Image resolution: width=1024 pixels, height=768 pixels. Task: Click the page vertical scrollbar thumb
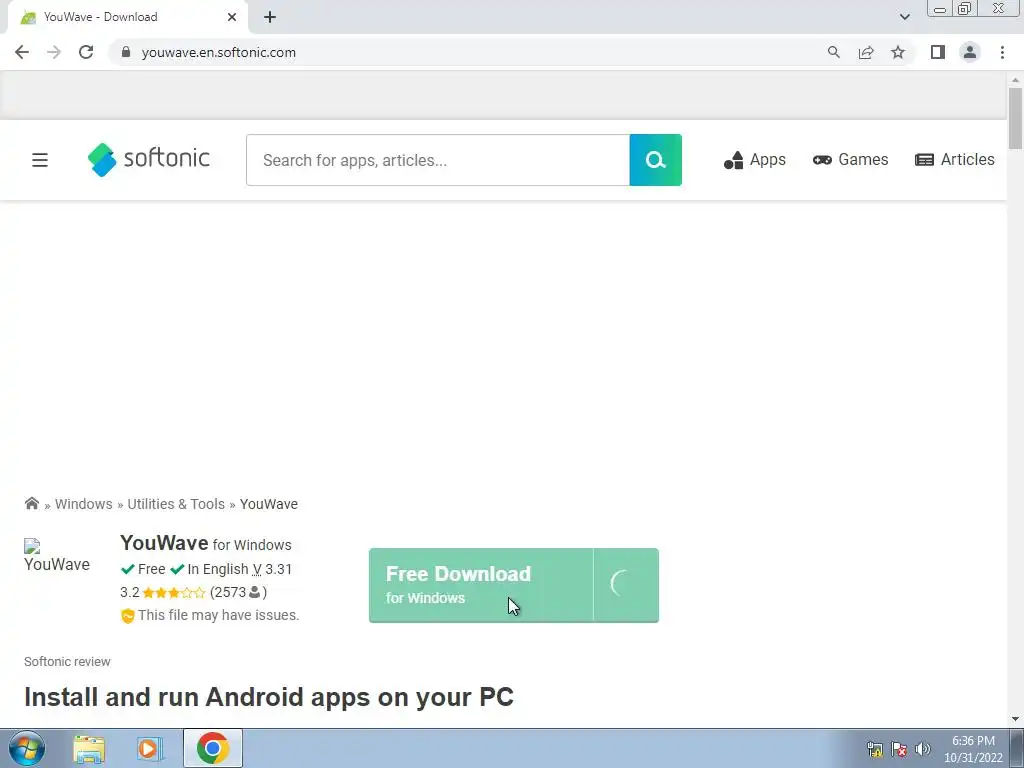(1015, 118)
